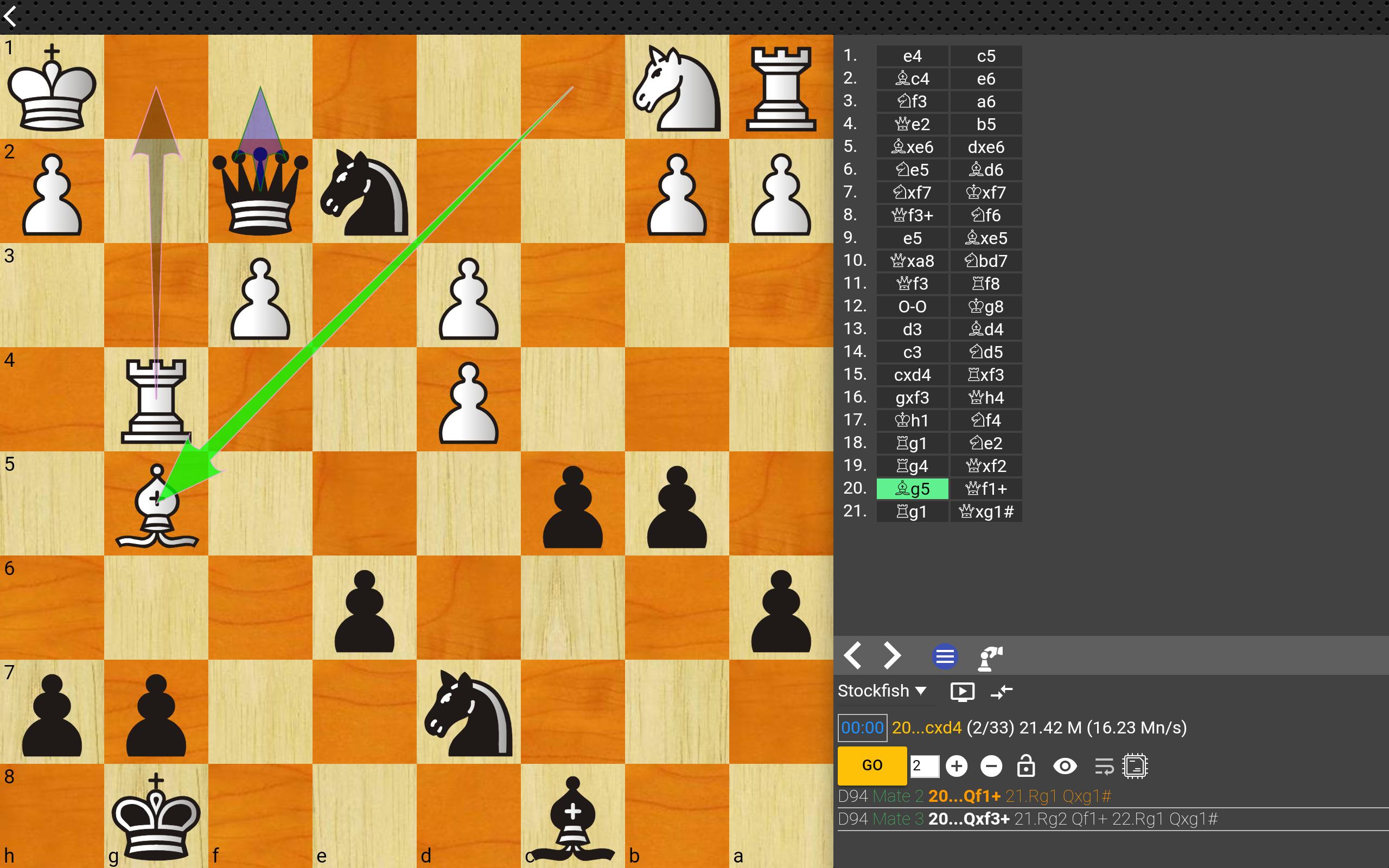Click the black knight on e2
Screen dimensions: 1389x868
(x=364, y=193)
